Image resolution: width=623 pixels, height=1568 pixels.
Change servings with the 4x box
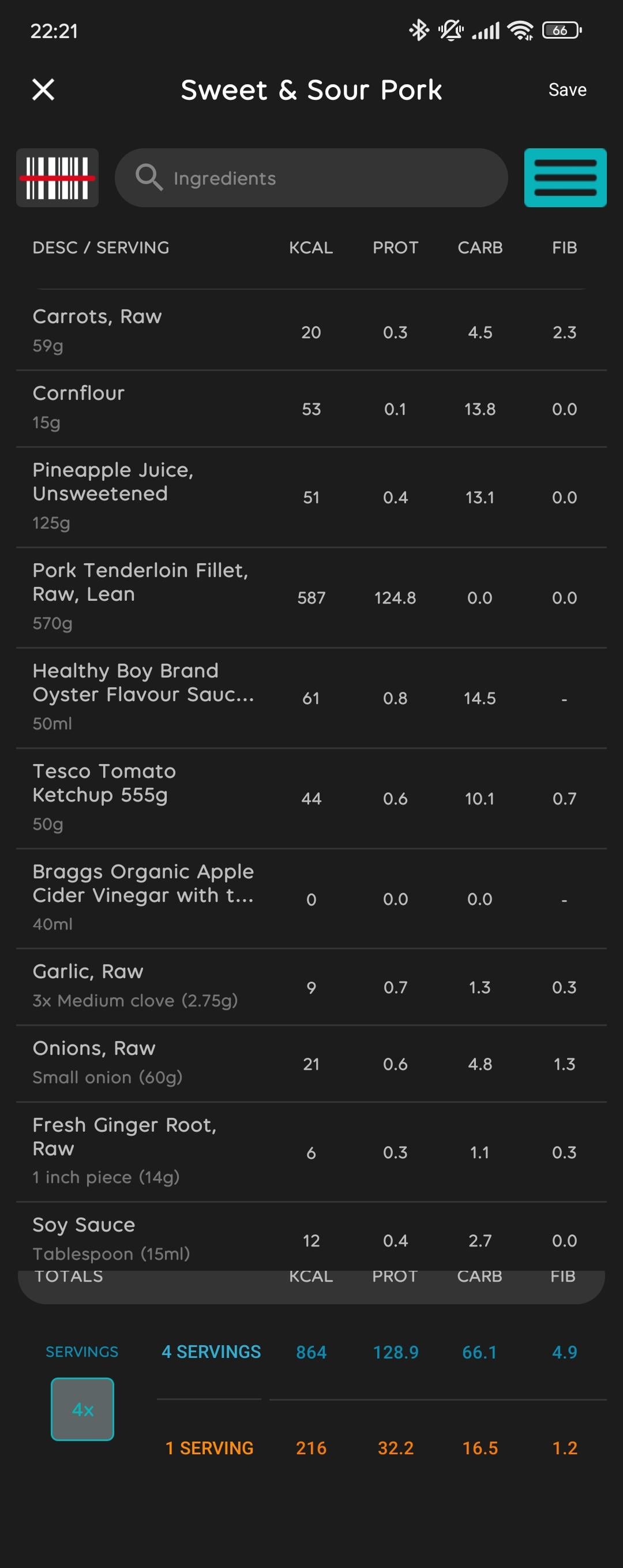pos(82,1409)
